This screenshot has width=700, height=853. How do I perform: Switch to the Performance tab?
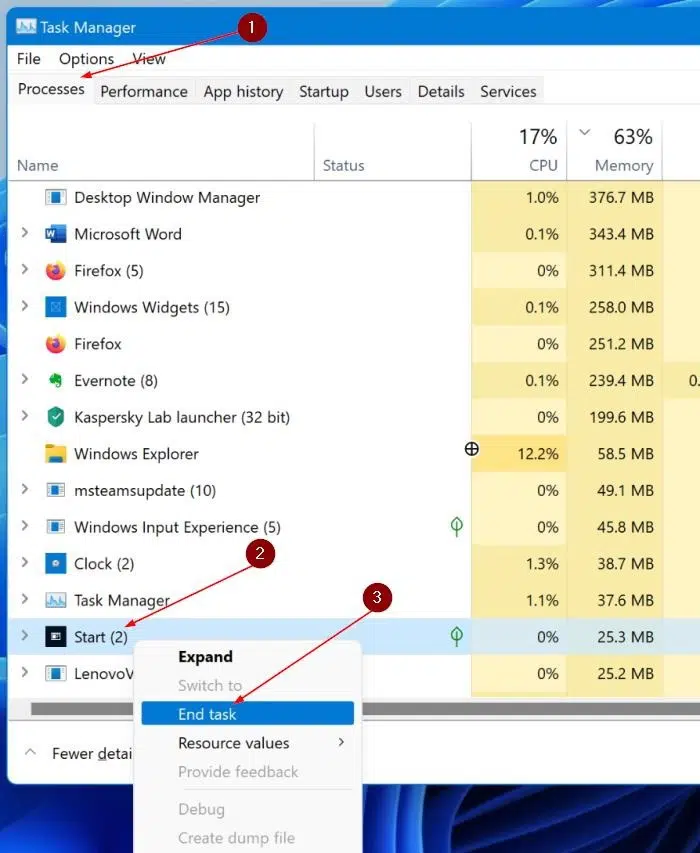pyautogui.click(x=144, y=91)
